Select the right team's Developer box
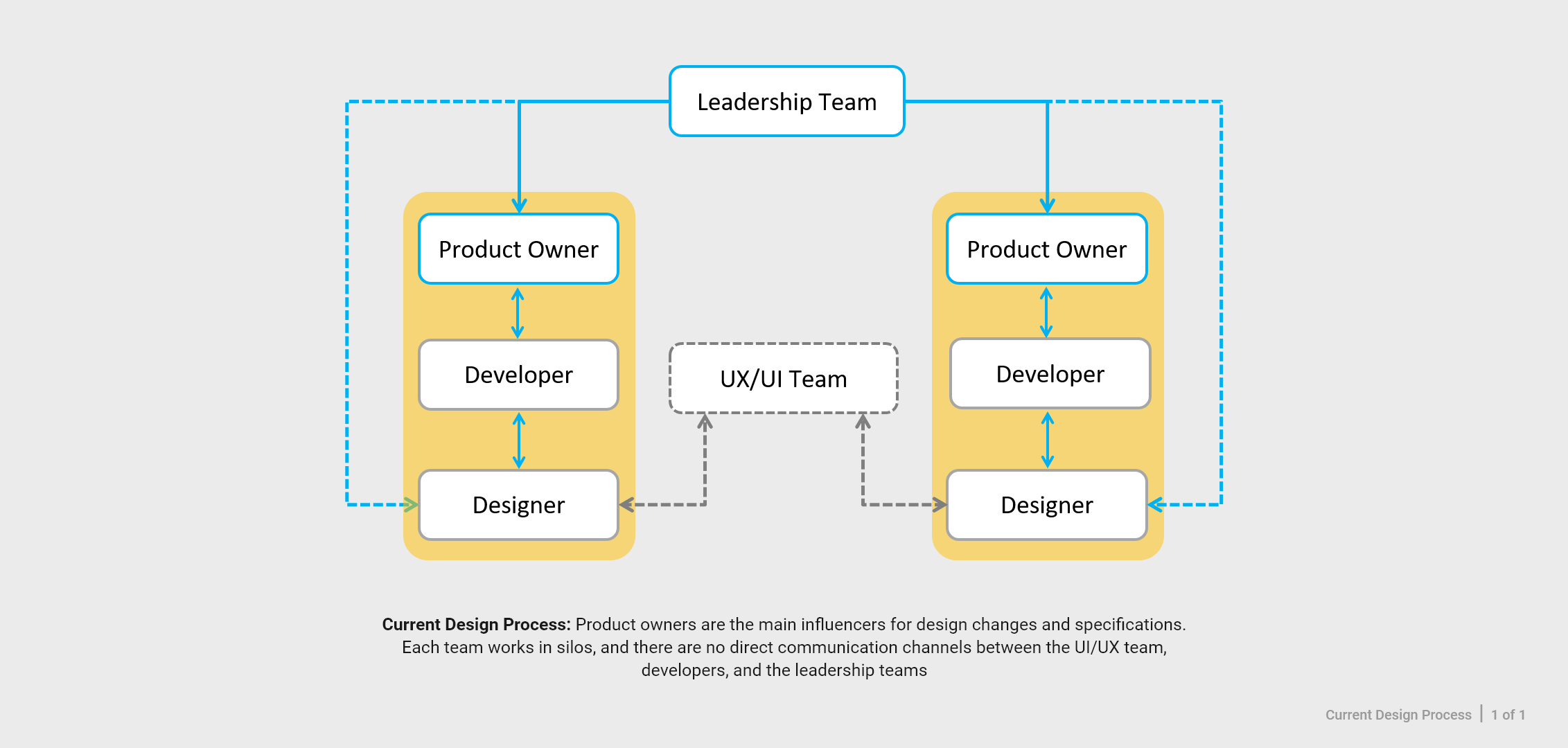 pyautogui.click(x=1050, y=374)
